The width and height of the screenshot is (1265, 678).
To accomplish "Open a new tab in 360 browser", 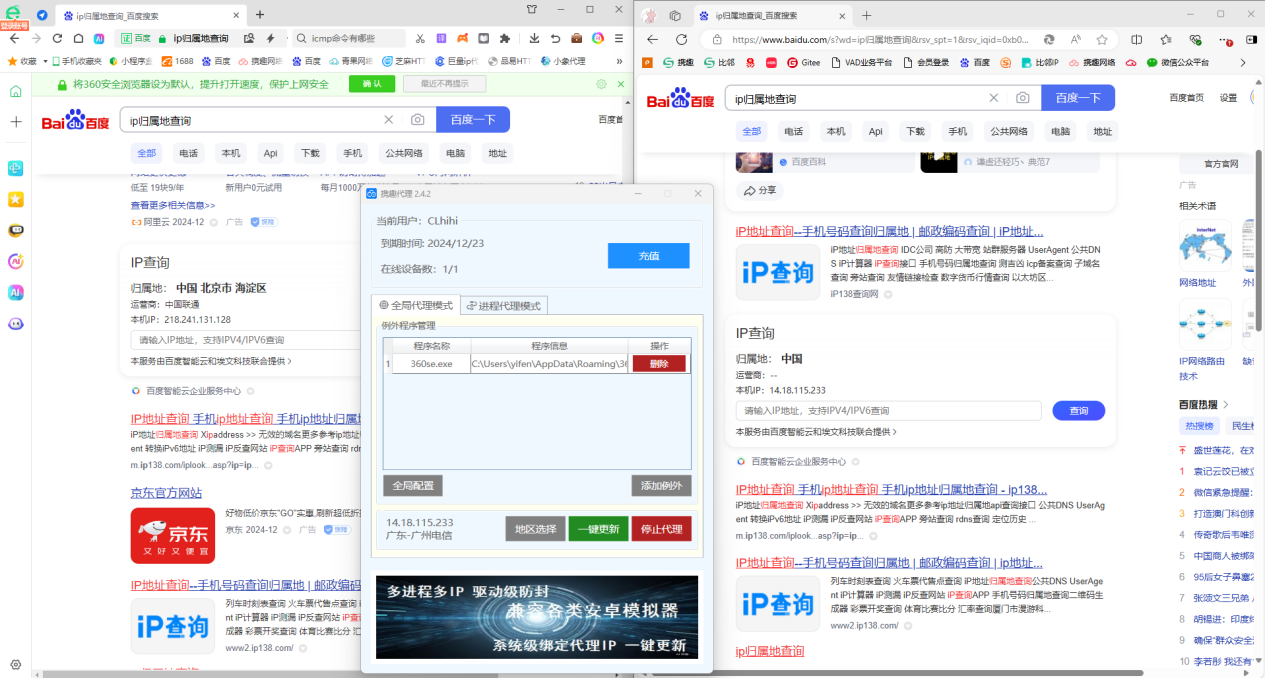I will coord(260,15).
